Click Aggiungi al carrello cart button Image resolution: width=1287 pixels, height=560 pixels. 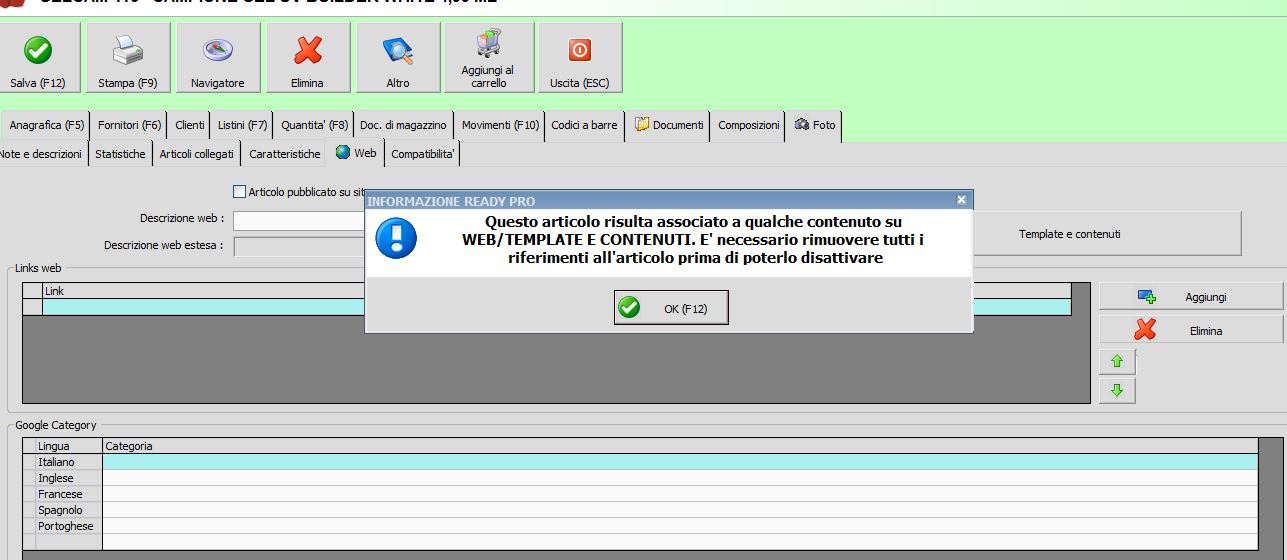pyautogui.click(x=488, y=58)
